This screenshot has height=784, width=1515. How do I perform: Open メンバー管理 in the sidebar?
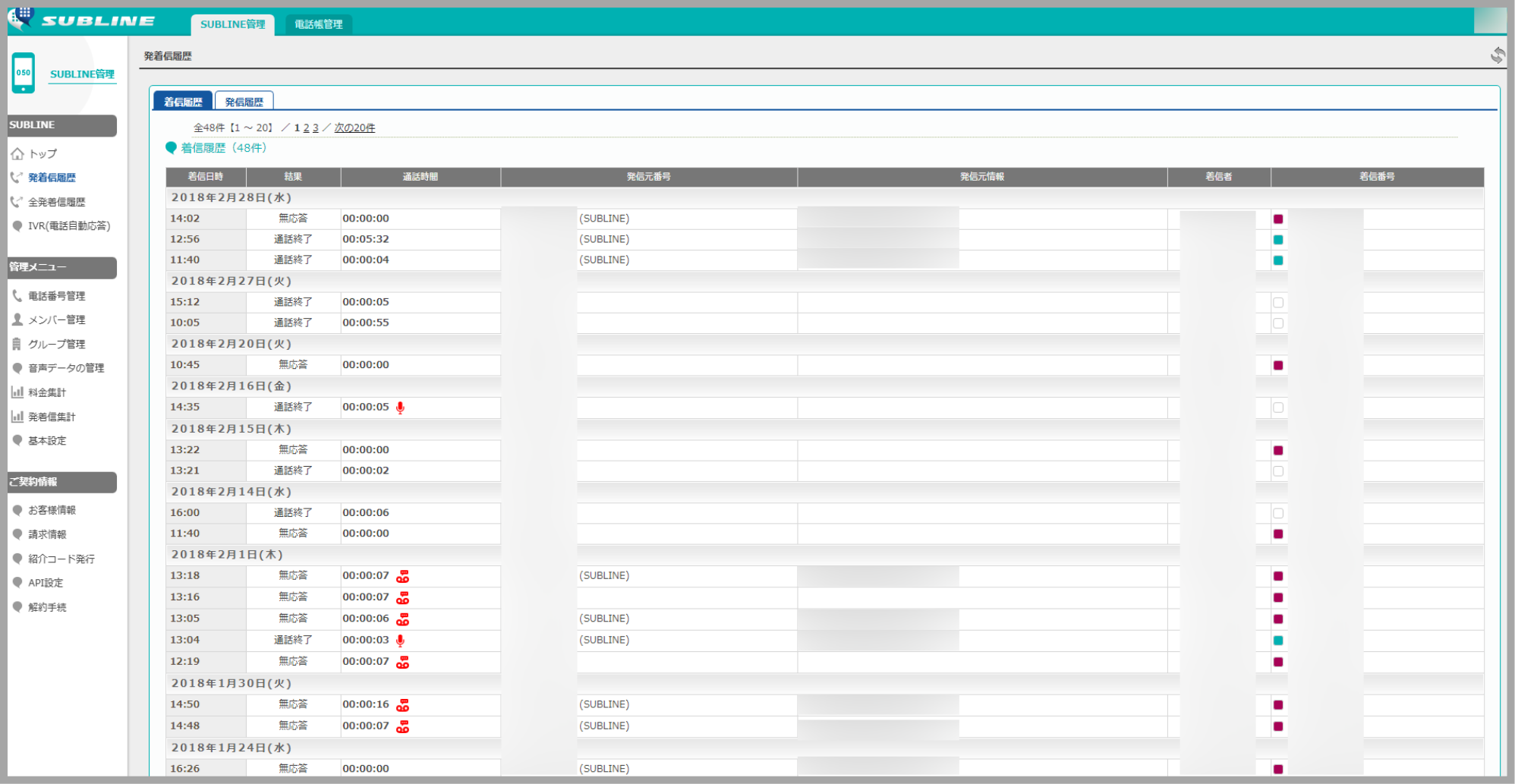[56, 320]
